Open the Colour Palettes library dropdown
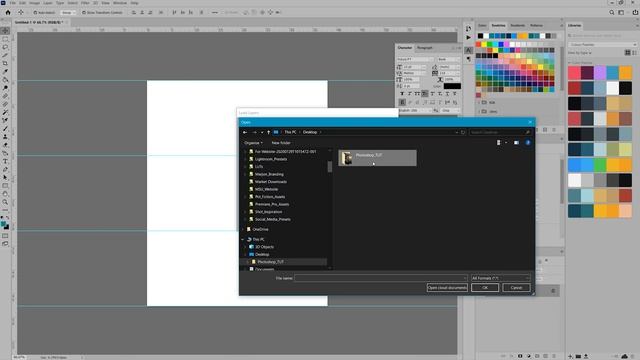 pyautogui.click(x=602, y=44)
